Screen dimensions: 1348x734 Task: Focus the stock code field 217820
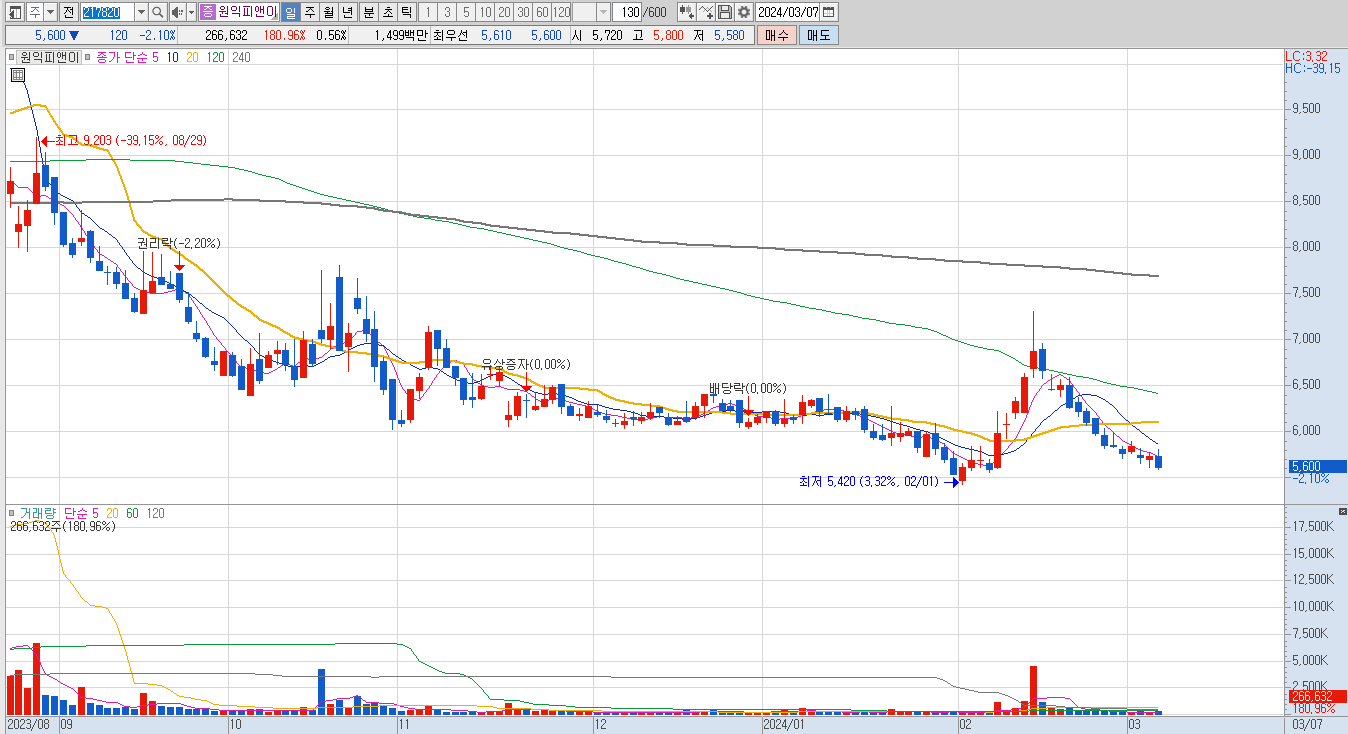pyautogui.click(x=106, y=12)
